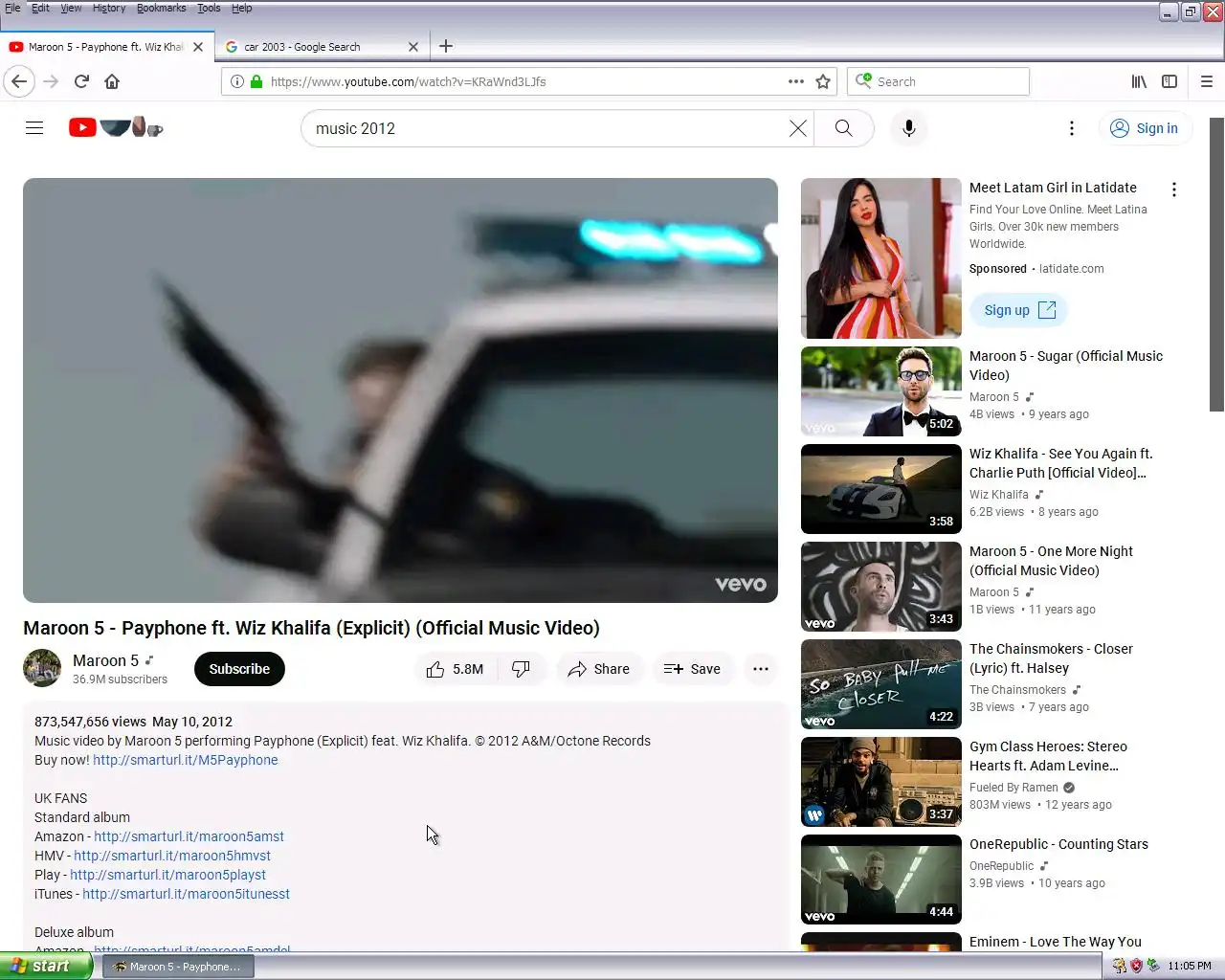Open the History menu
Screen dimensions: 1225x980
tap(109, 8)
